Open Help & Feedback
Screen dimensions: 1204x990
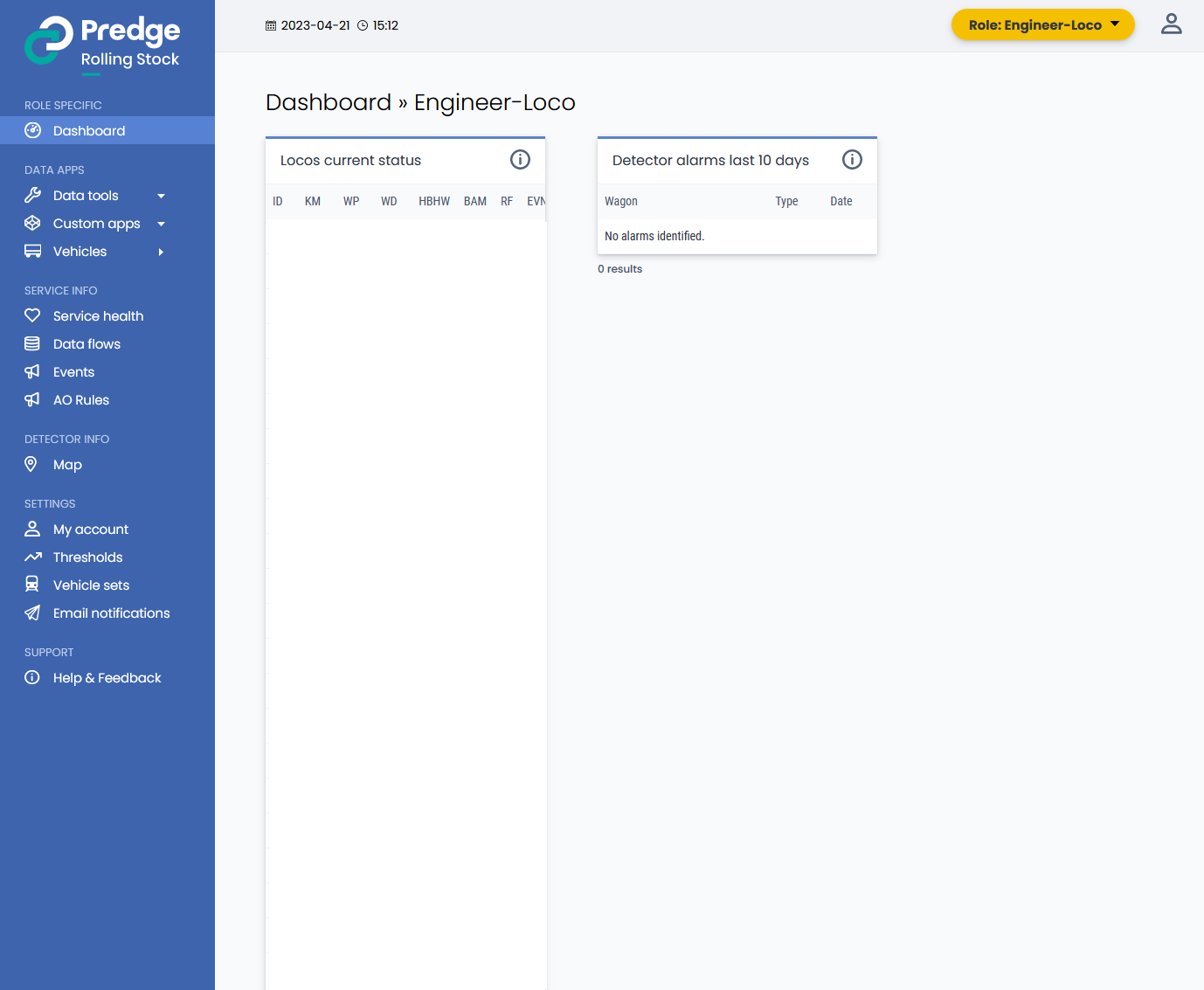(107, 677)
